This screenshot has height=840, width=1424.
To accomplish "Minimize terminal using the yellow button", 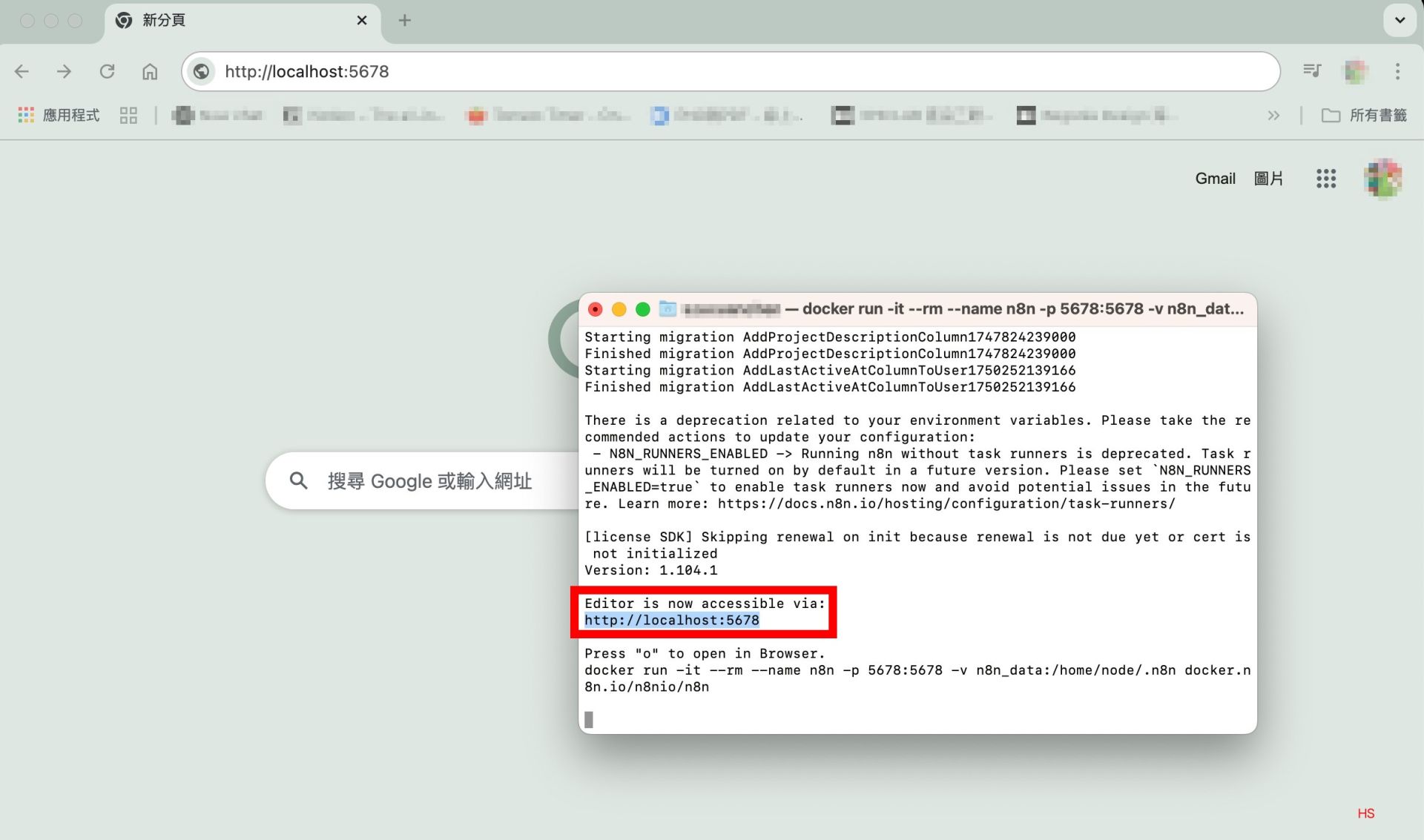I will tap(619, 309).
